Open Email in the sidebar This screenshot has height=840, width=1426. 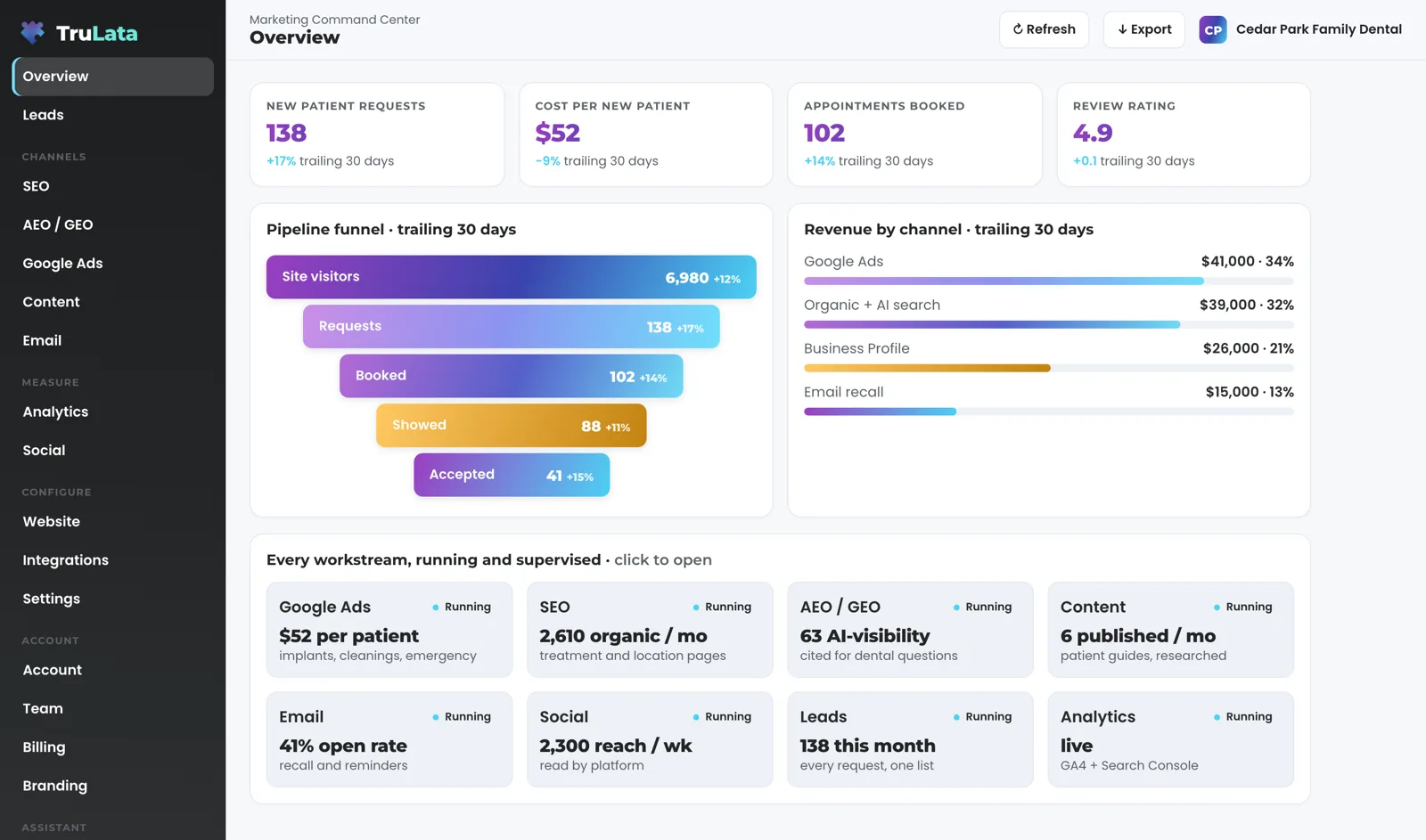click(x=113, y=340)
